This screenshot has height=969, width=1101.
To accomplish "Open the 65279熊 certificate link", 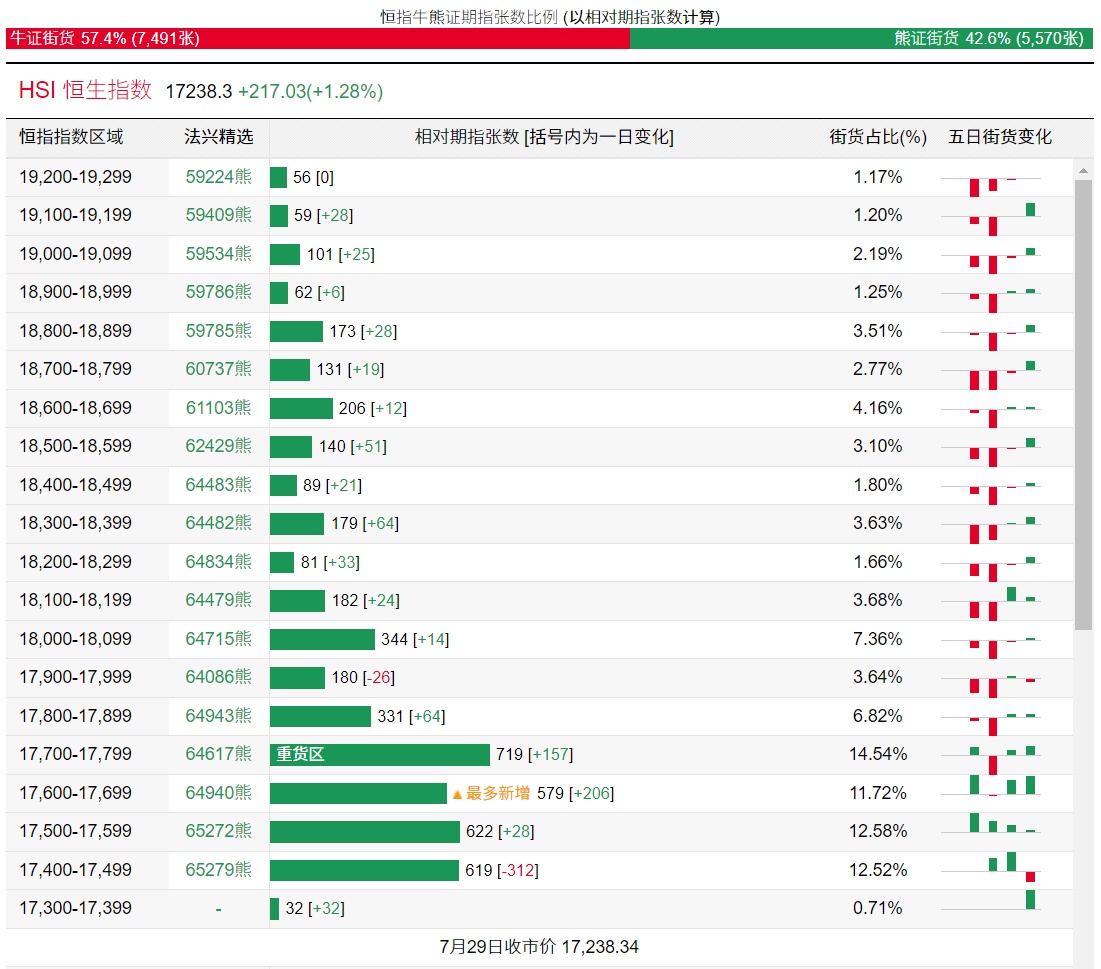I will tap(218, 870).
